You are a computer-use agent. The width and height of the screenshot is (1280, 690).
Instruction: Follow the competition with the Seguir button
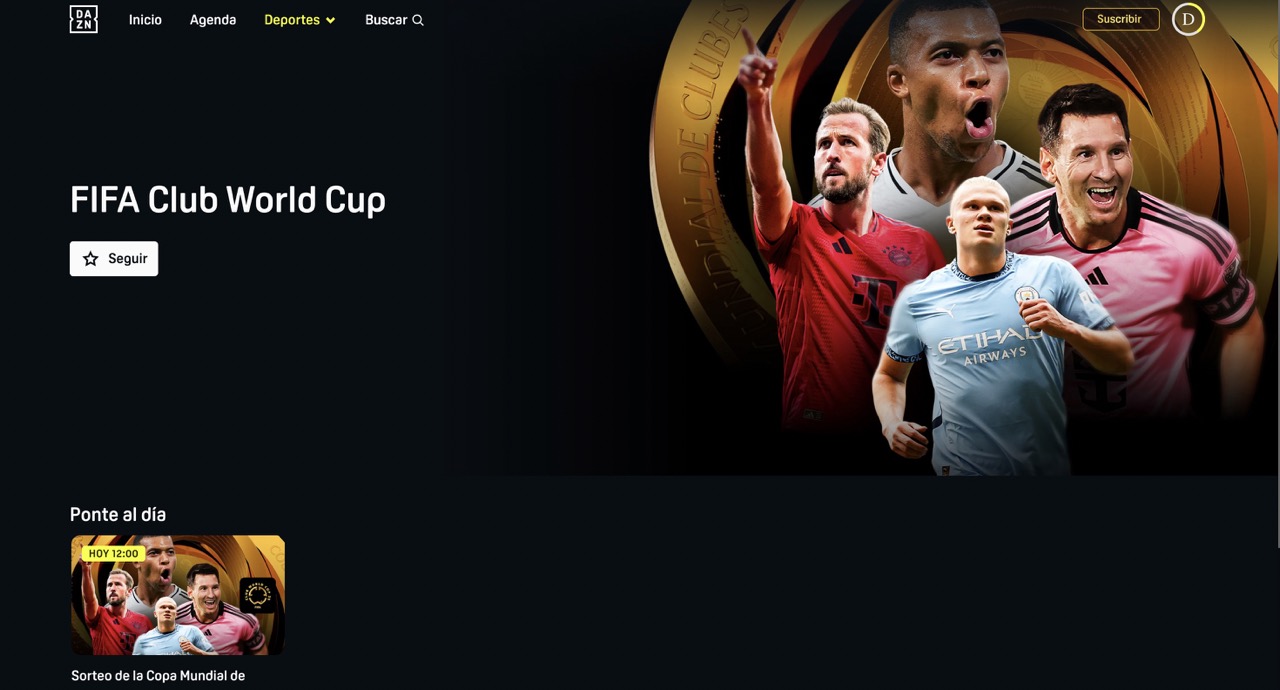[114, 258]
